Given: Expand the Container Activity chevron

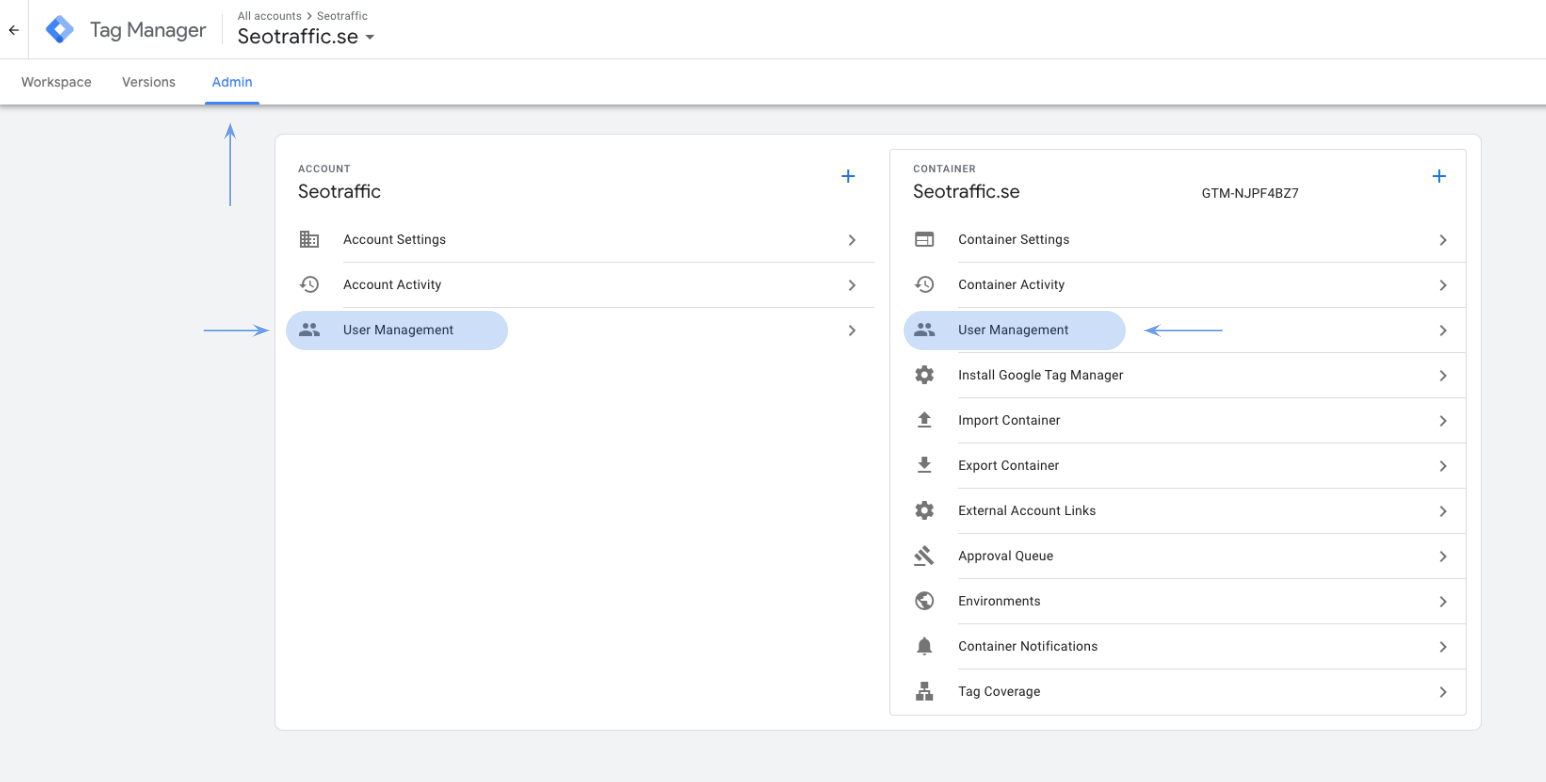Looking at the screenshot, I should pos(1443,285).
